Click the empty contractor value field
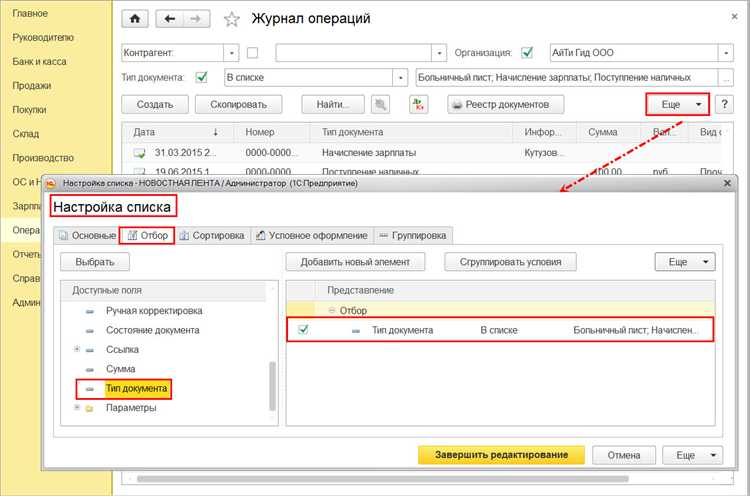Screen dimensions: 750x496 click(x=353, y=53)
